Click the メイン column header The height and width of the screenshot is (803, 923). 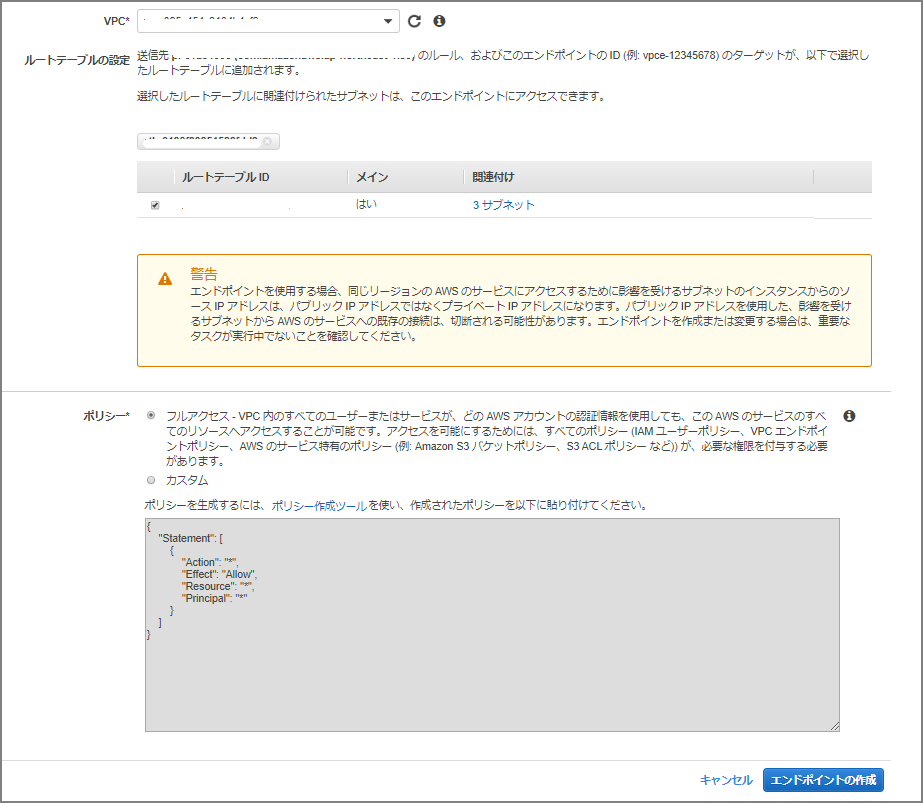point(372,177)
